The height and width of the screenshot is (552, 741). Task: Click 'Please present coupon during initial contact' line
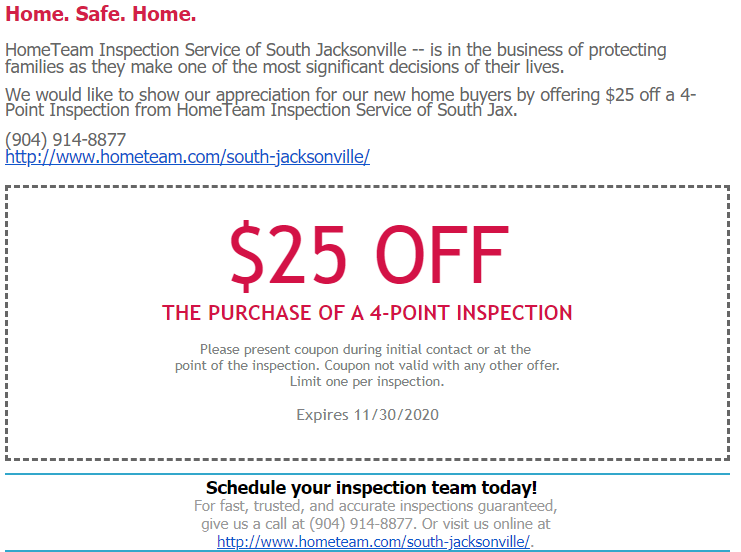pos(365,350)
